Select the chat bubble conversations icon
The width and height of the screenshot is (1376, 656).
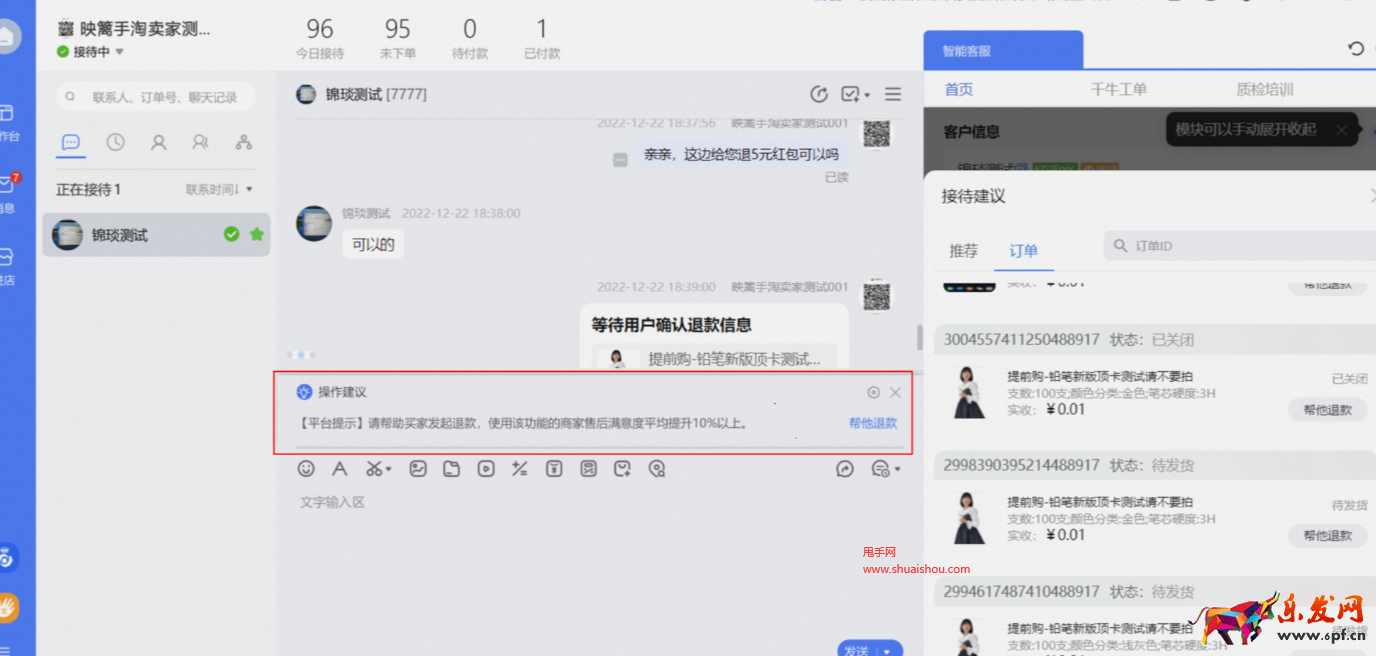(x=71, y=142)
